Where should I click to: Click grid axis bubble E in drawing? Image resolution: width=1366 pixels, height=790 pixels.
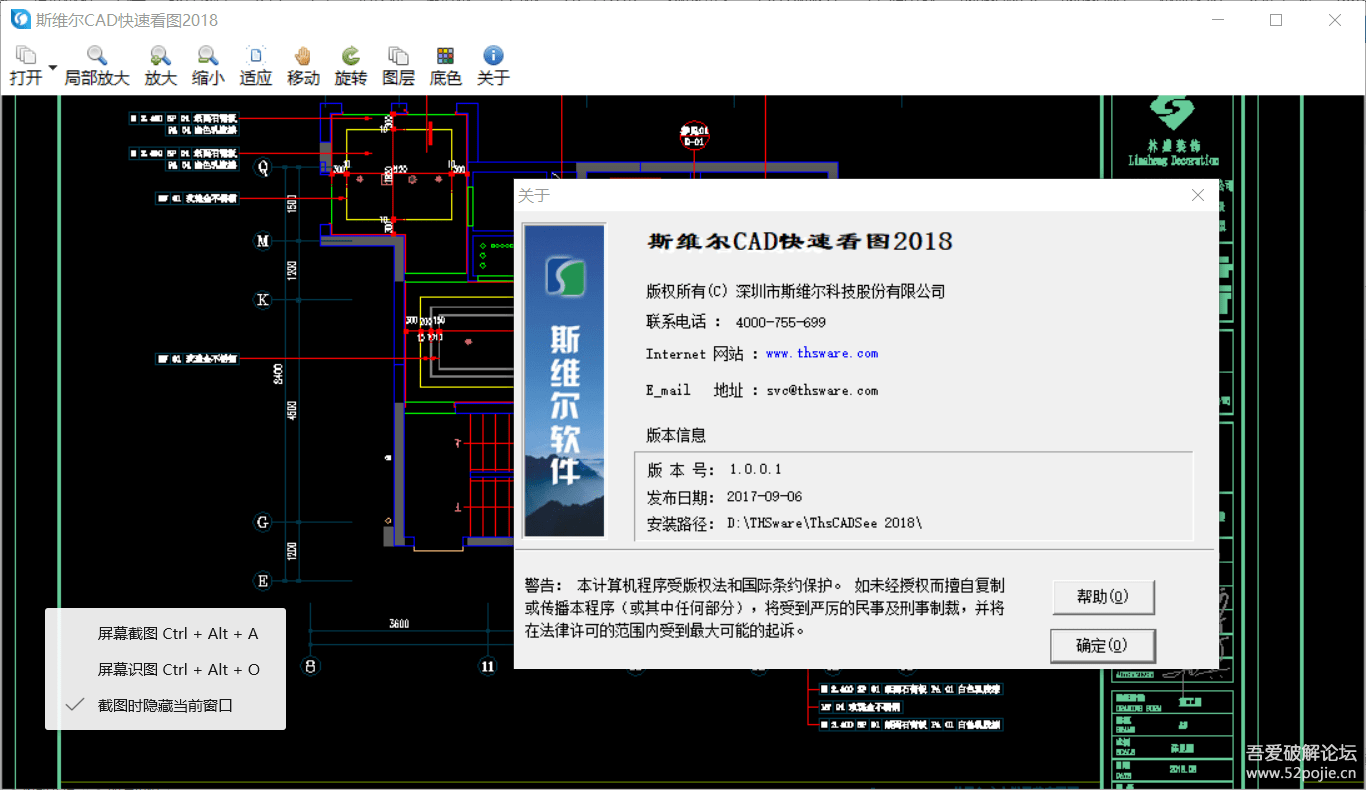263,581
